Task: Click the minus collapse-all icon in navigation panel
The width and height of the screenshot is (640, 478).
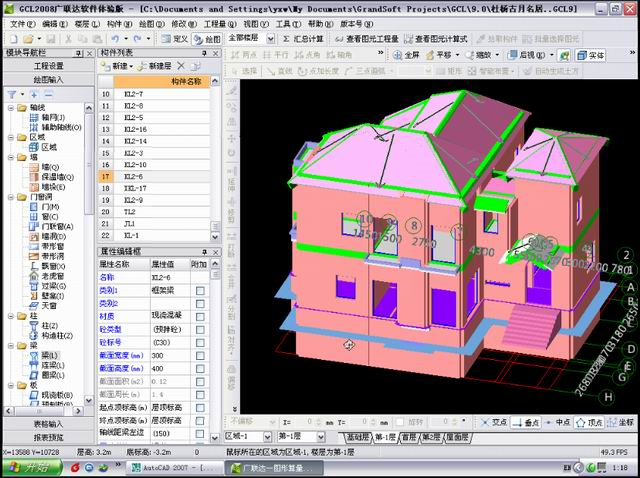Action: [49, 95]
